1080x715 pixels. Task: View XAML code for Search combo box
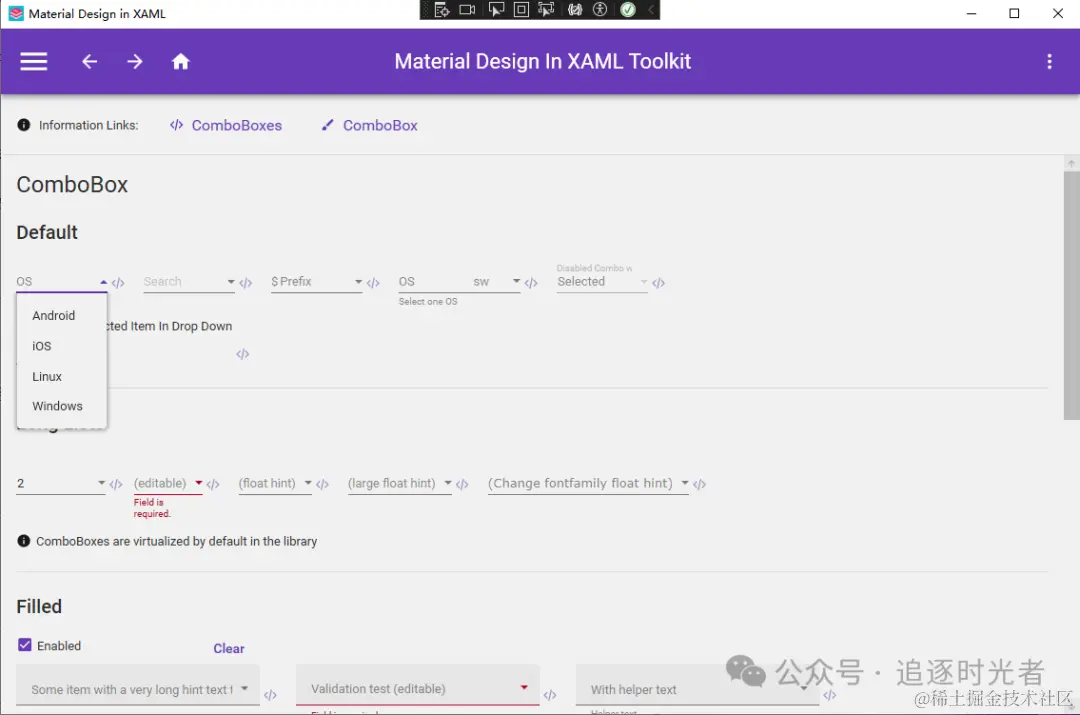(x=245, y=282)
